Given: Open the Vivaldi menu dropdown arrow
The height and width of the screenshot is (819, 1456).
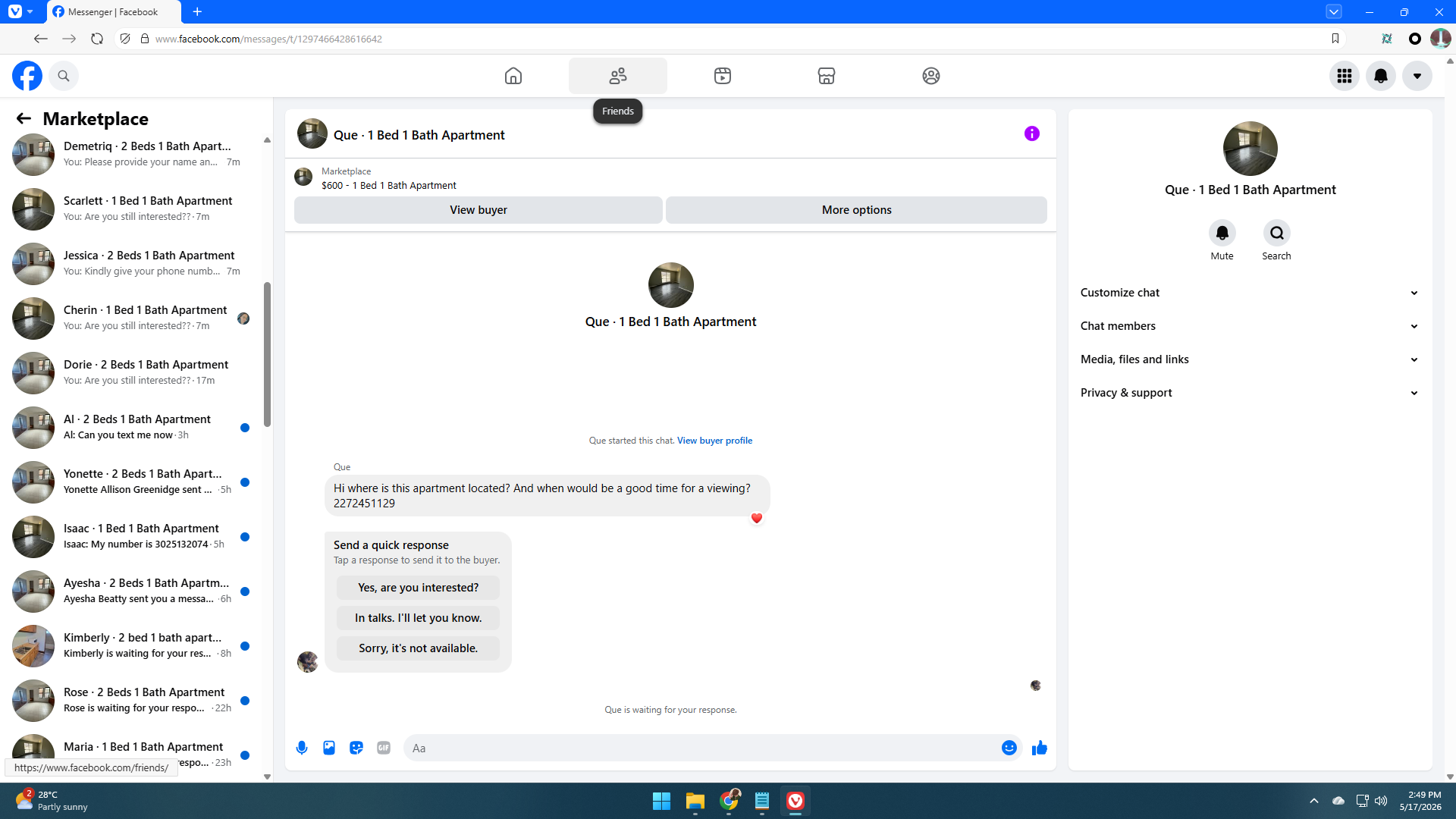Looking at the screenshot, I should 30,11.
